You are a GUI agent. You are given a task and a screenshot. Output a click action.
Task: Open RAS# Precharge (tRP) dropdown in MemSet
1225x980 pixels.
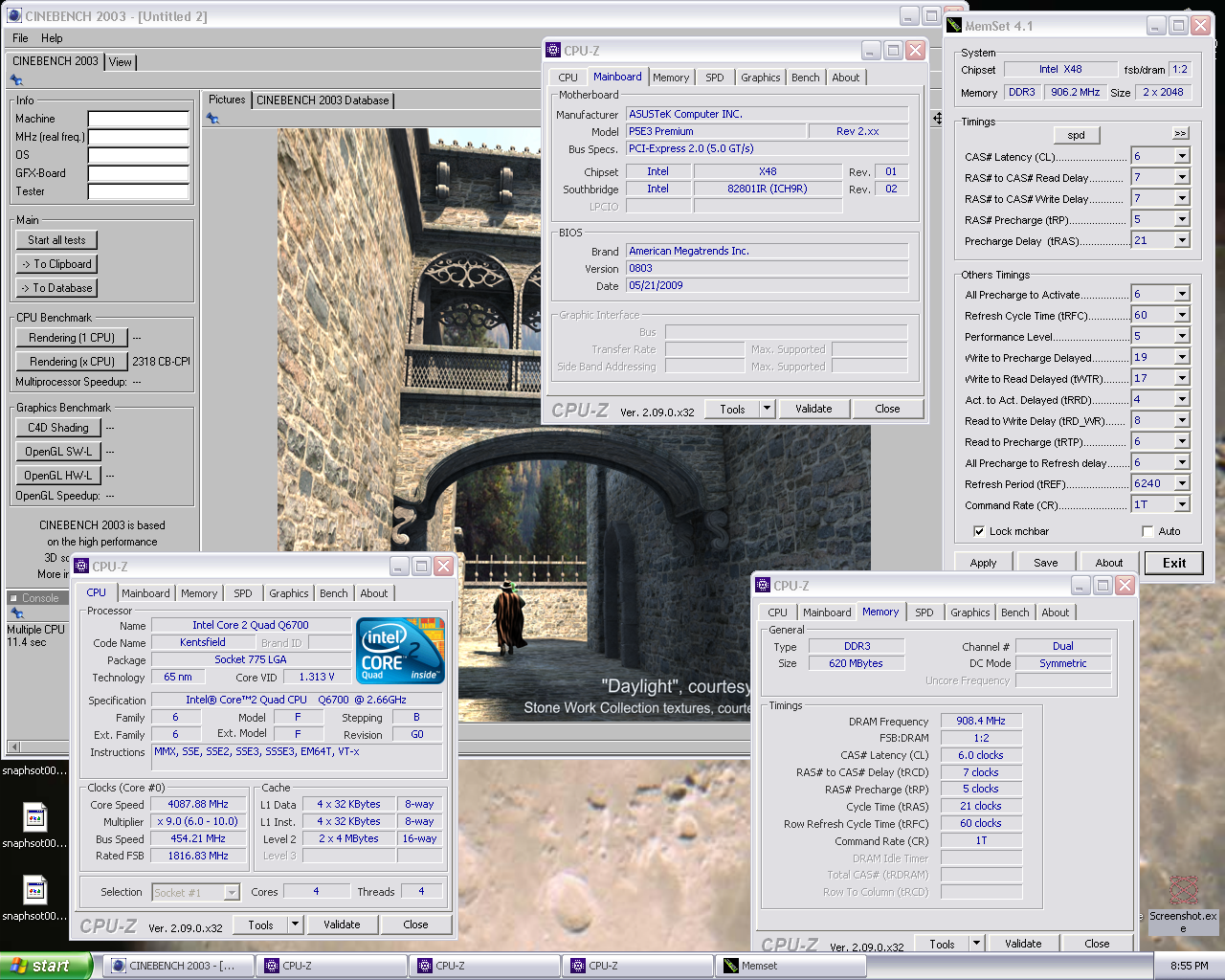coord(1182,219)
